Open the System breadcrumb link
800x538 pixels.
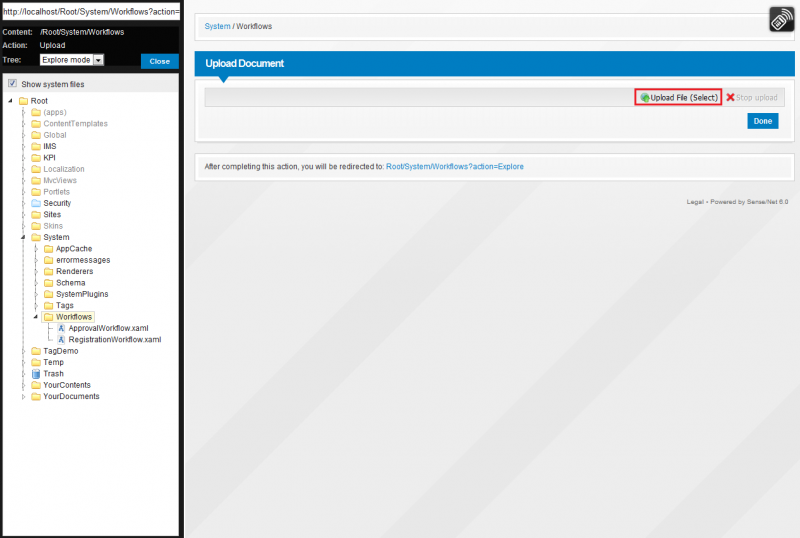pyautogui.click(x=217, y=26)
